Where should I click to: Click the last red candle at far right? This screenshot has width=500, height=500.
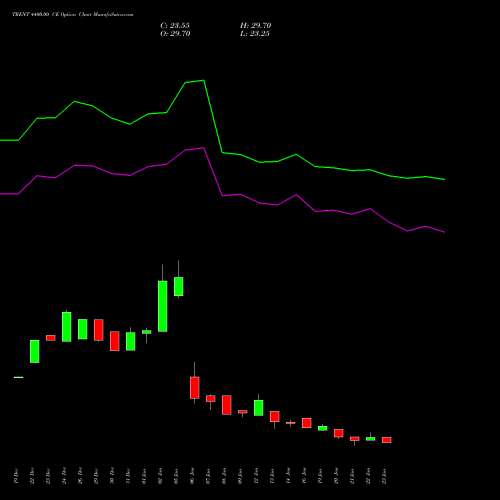pos(387,440)
